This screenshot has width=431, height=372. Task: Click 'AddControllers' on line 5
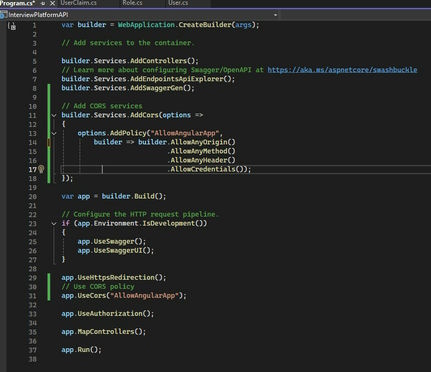click(158, 61)
